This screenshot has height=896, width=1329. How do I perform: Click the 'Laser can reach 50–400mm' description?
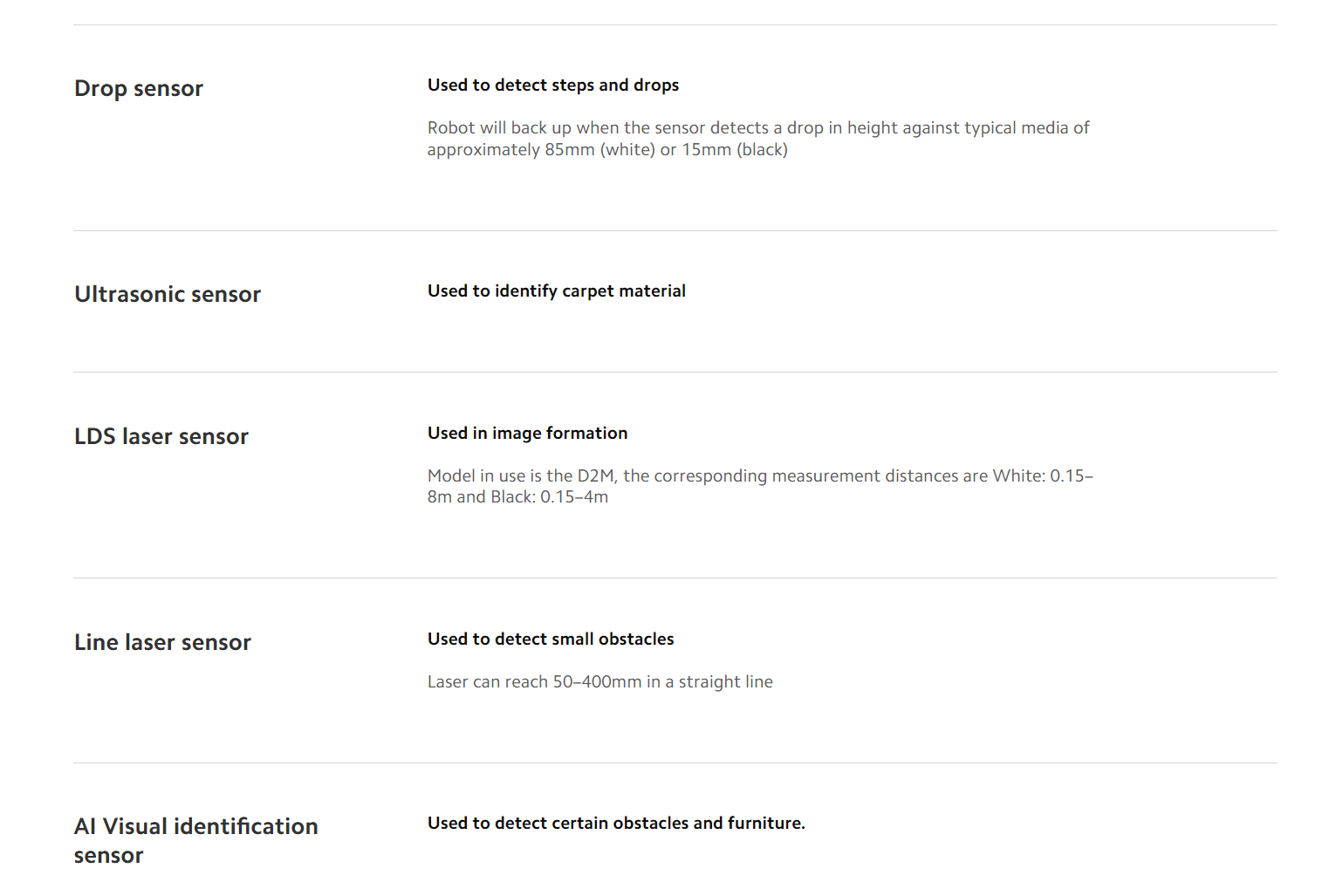pos(600,681)
